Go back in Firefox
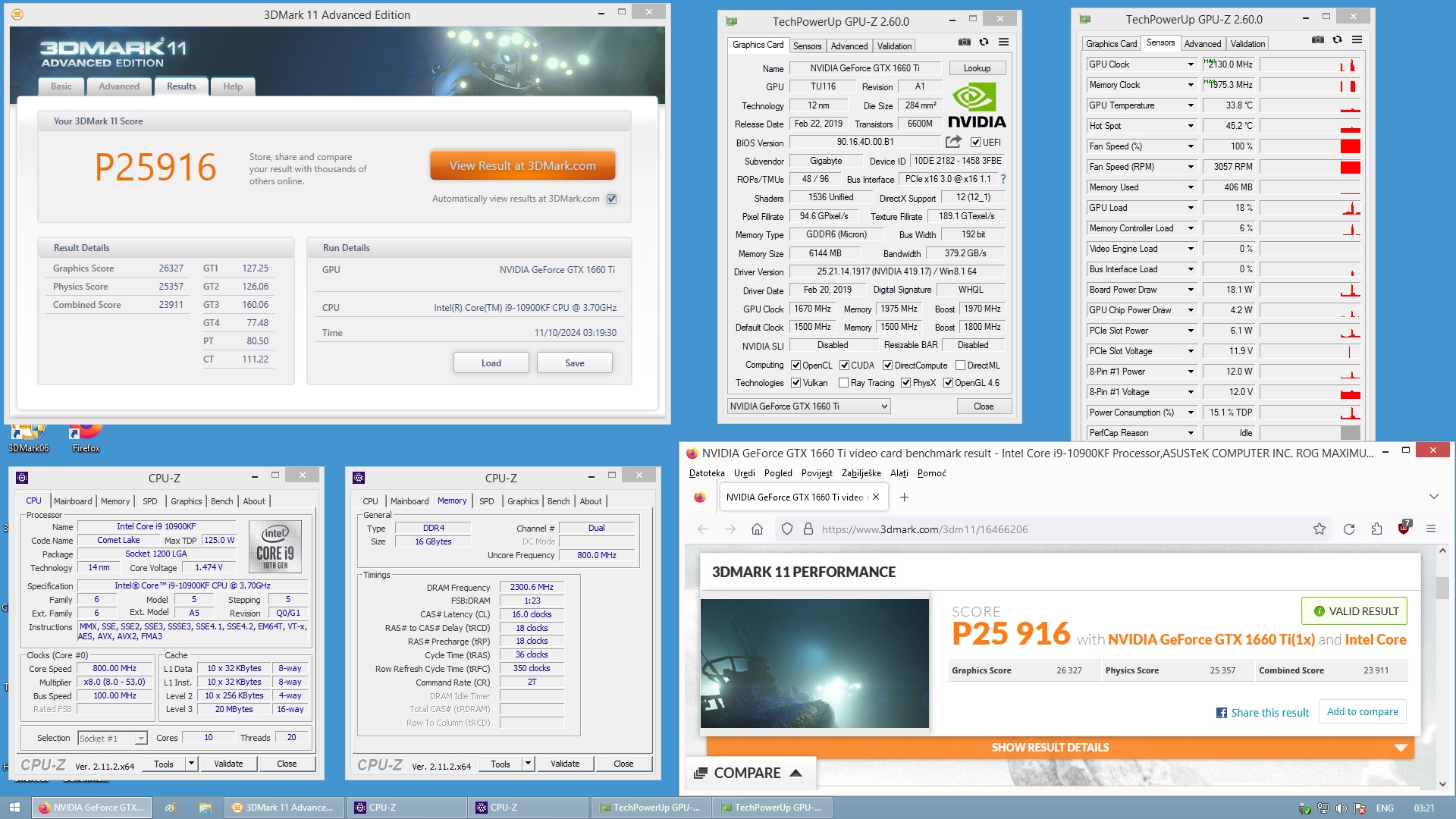This screenshot has height=819, width=1456. point(702,529)
